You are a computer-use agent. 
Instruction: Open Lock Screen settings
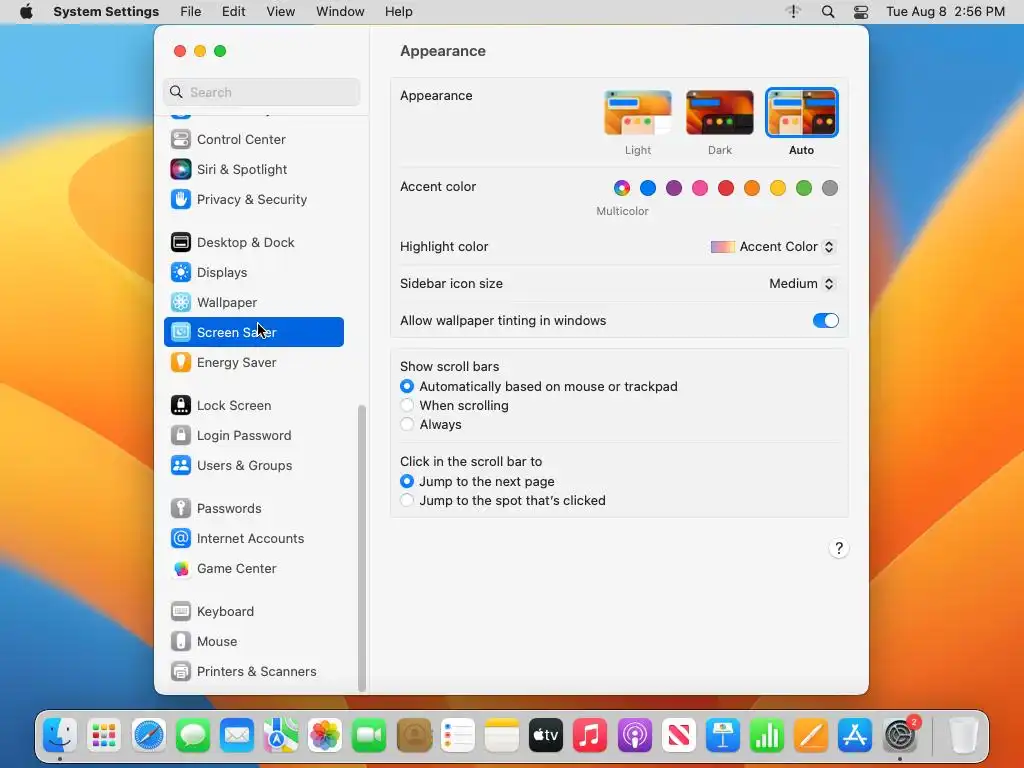click(253, 406)
